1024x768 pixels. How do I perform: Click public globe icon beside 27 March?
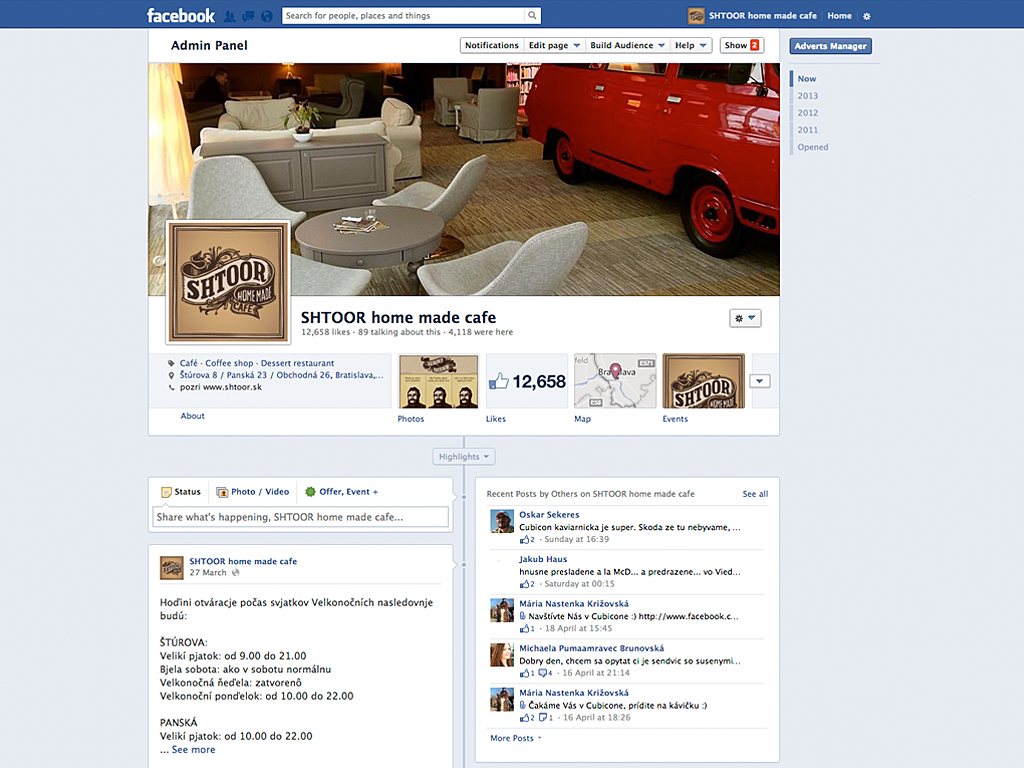point(236,573)
